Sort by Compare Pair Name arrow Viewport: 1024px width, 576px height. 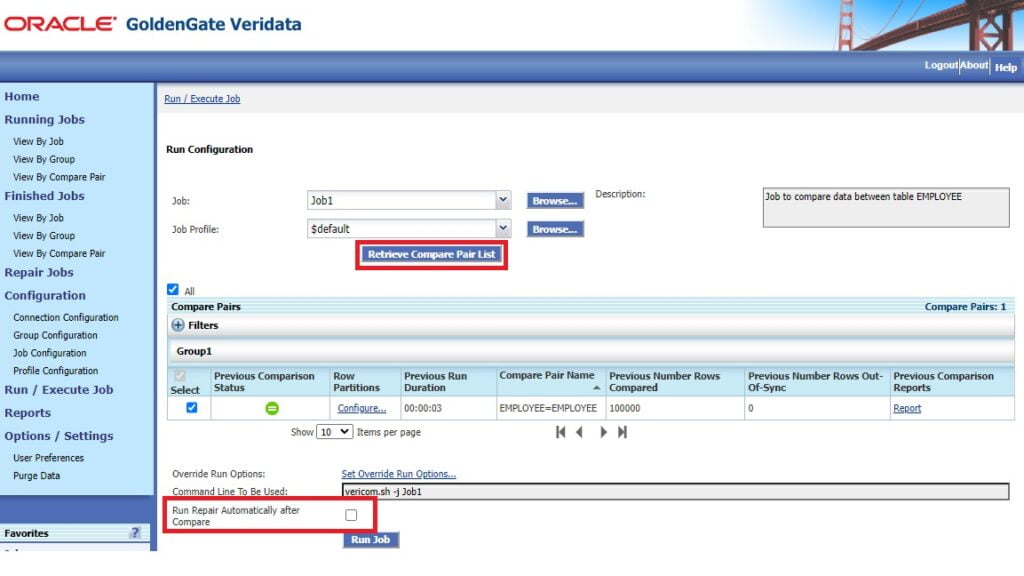click(596, 388)
